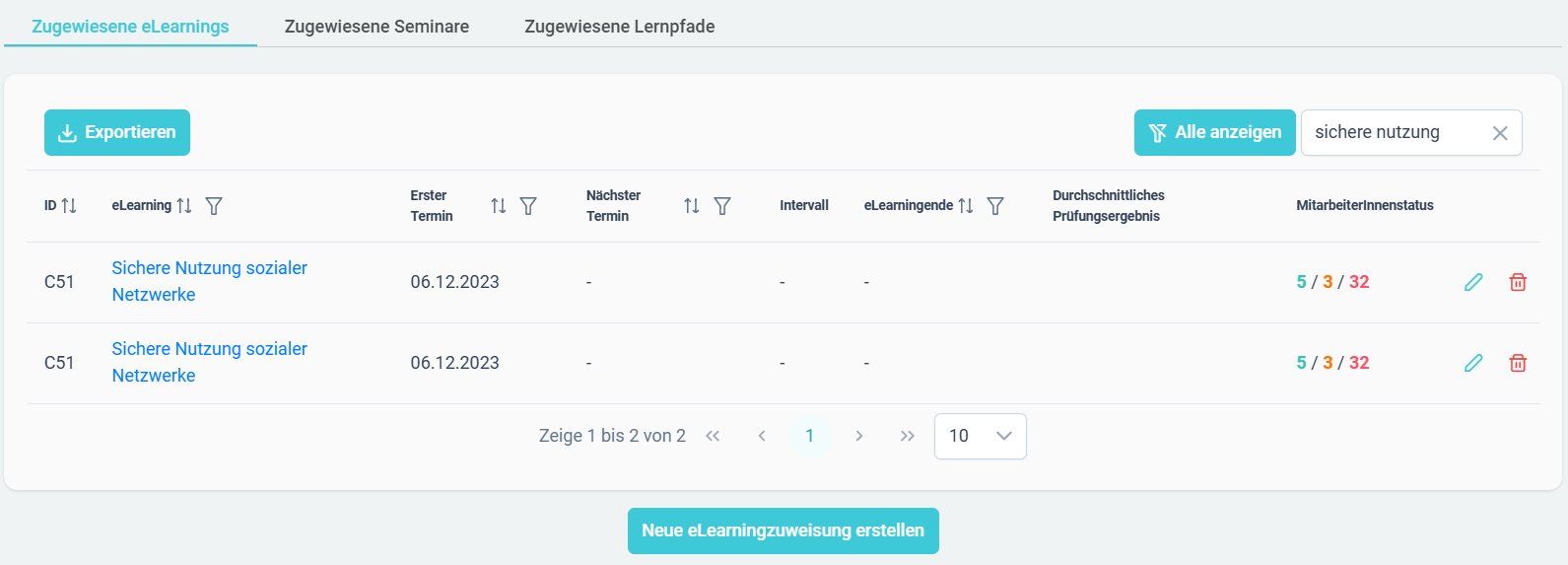Switch to Zugewiesene Seminare tab
1568x565 pixels.
tap(376, 27)
